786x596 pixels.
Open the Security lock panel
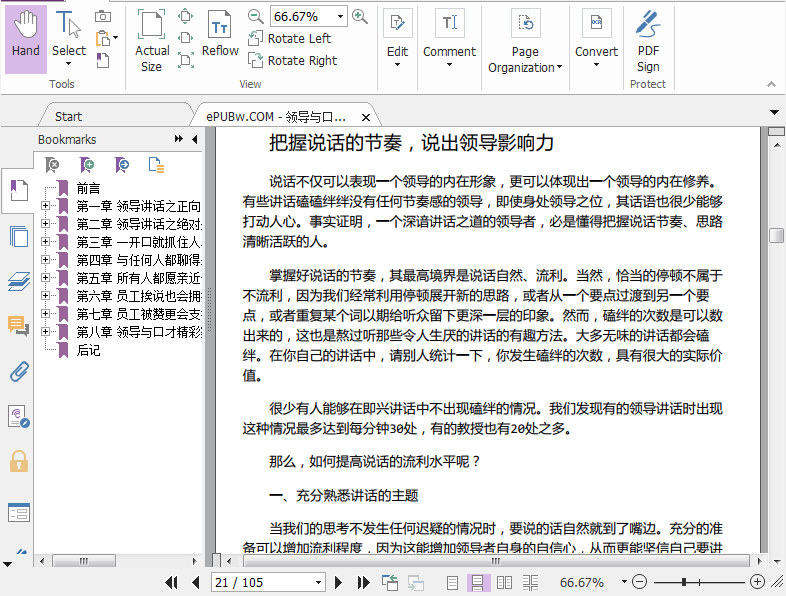click(x=17, y=461)
